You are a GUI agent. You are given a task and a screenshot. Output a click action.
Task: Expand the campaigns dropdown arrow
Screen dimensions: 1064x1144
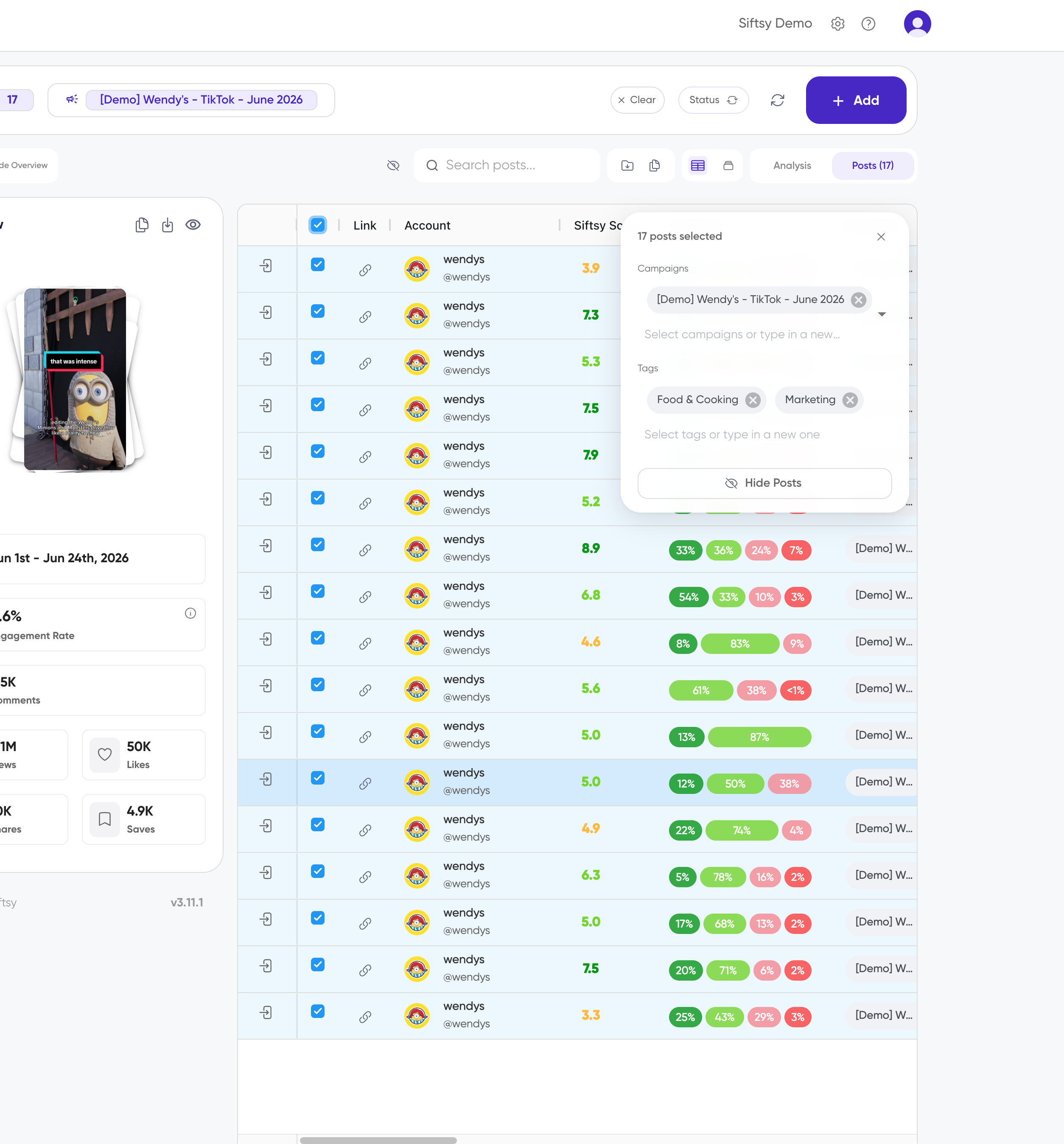coord(882,314)
